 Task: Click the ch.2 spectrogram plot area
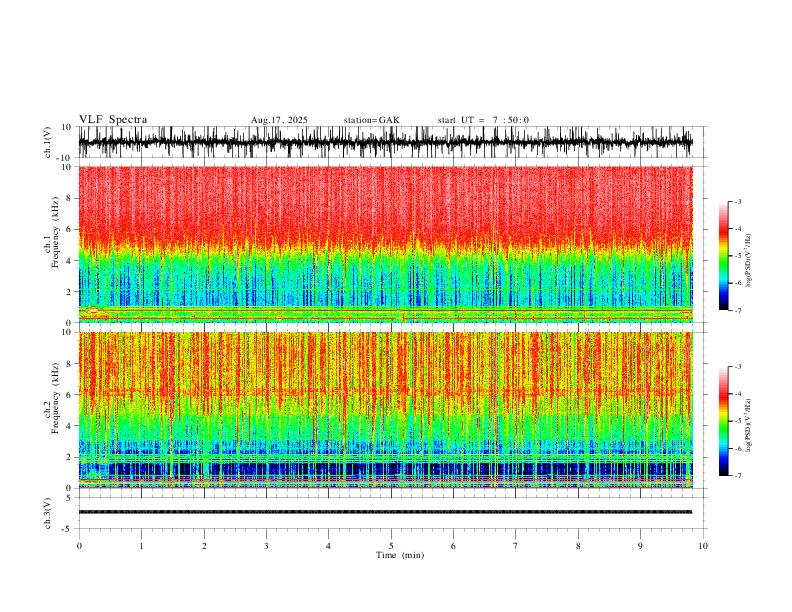point(385,410)
